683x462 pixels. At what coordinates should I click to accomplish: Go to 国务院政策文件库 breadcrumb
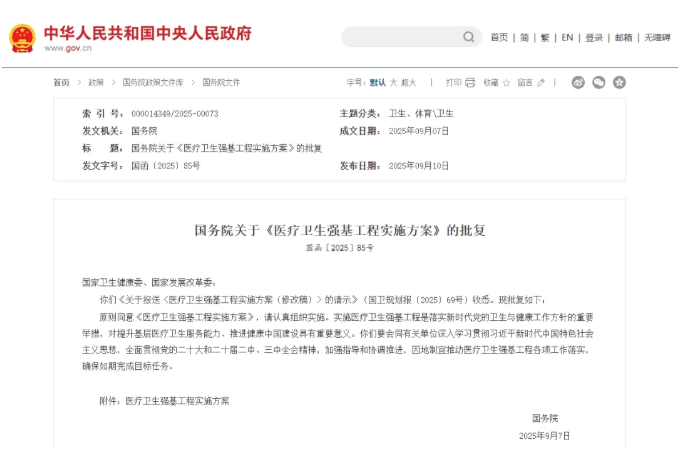[x=153, y=82]
